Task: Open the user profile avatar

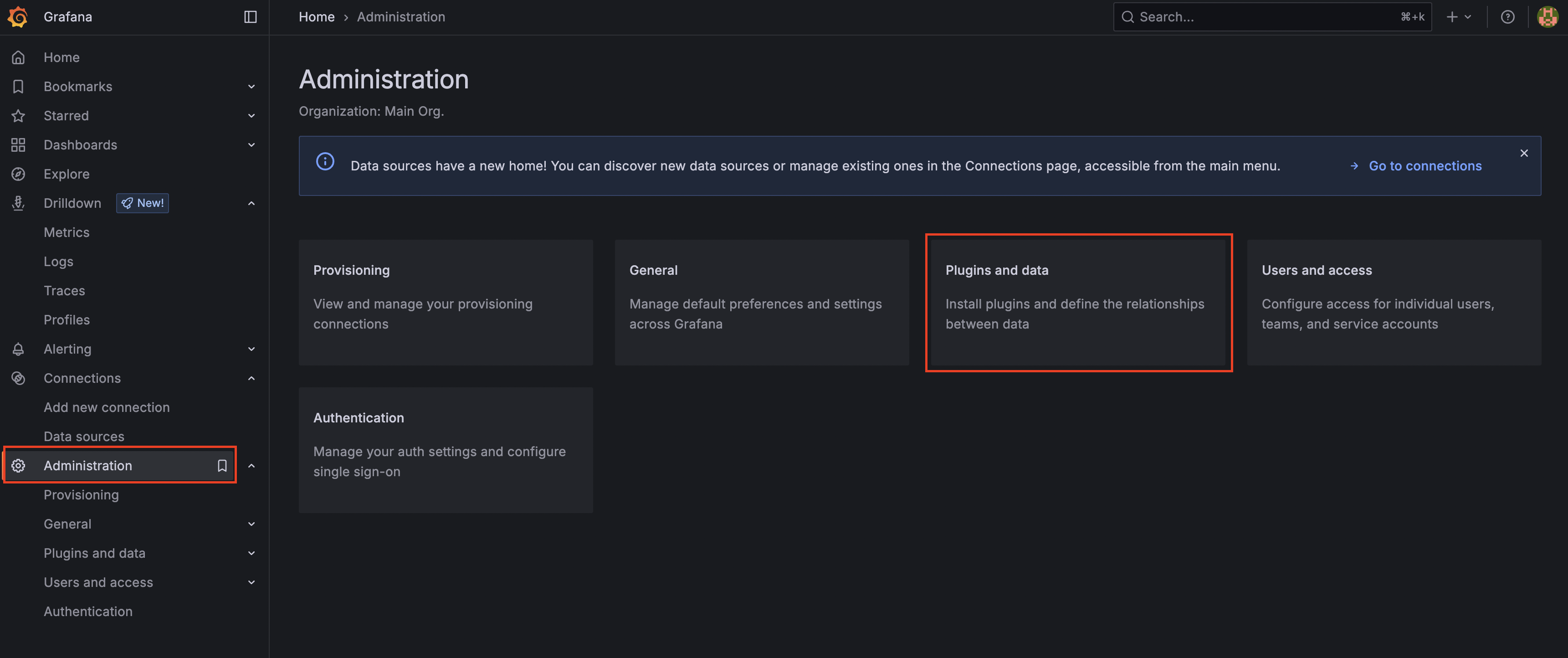Action: (x=1548, y=16)
